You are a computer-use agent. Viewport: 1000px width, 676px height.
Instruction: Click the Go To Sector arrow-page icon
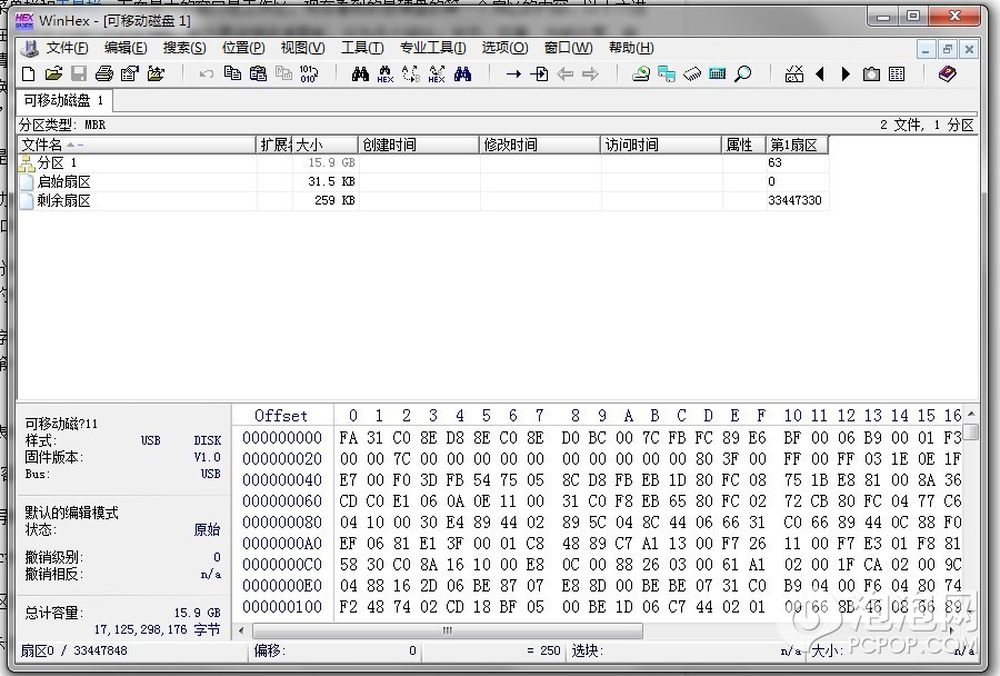pos(539,74)
